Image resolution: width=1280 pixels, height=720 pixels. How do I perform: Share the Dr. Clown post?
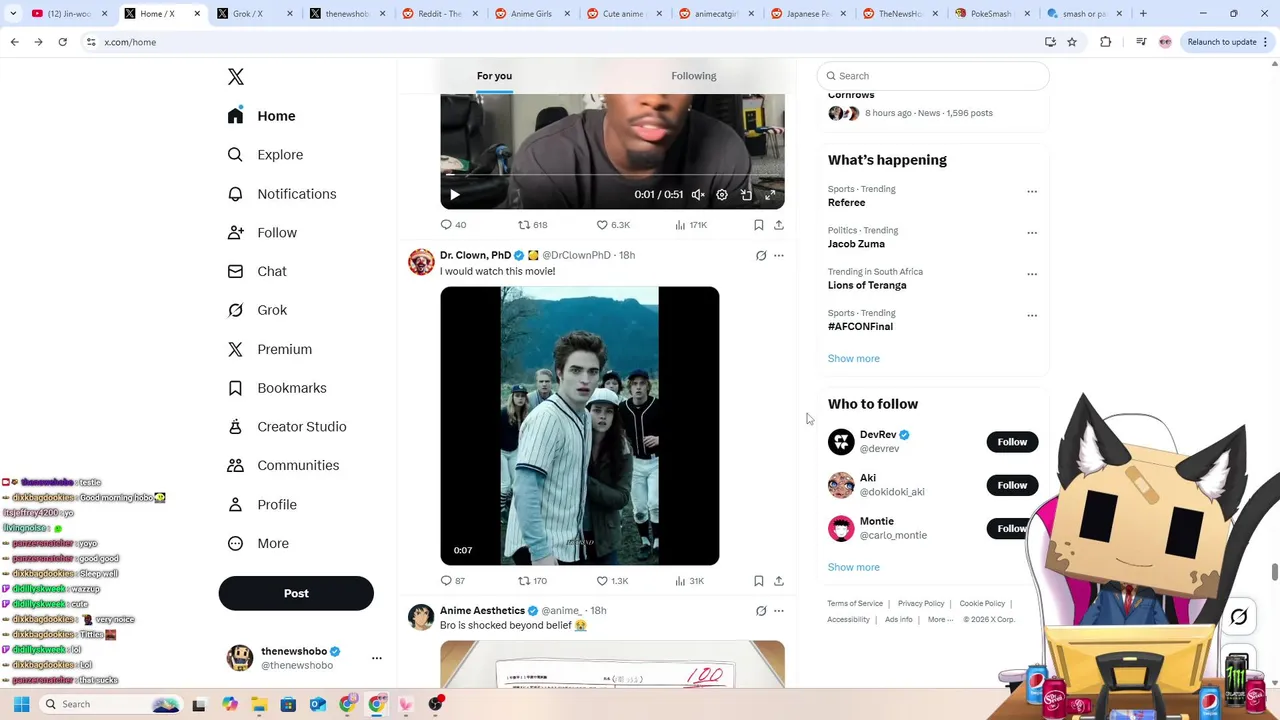pyautogui.click(x=779, y=581)
